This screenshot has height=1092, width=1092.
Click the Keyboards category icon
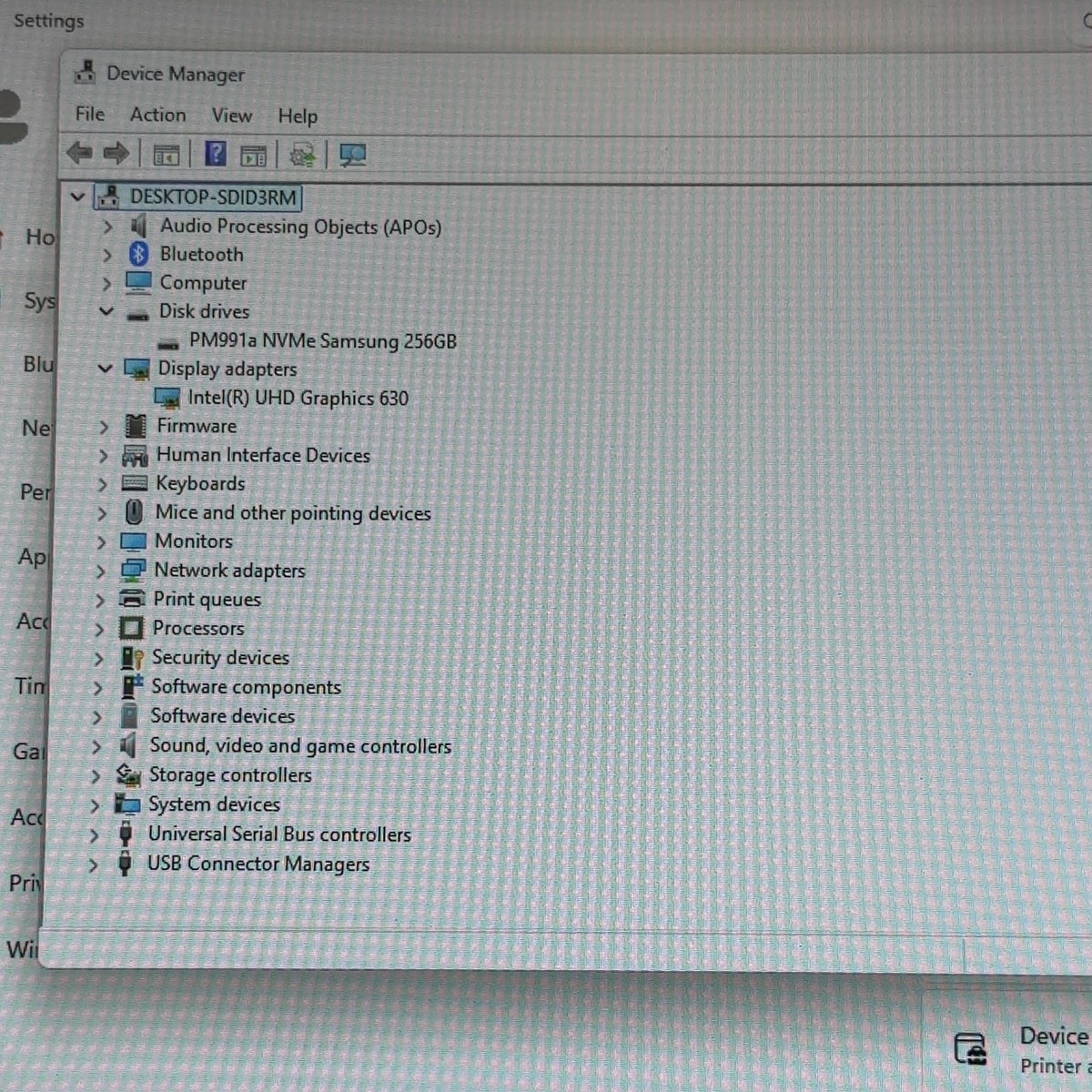[x=135, y=483]
